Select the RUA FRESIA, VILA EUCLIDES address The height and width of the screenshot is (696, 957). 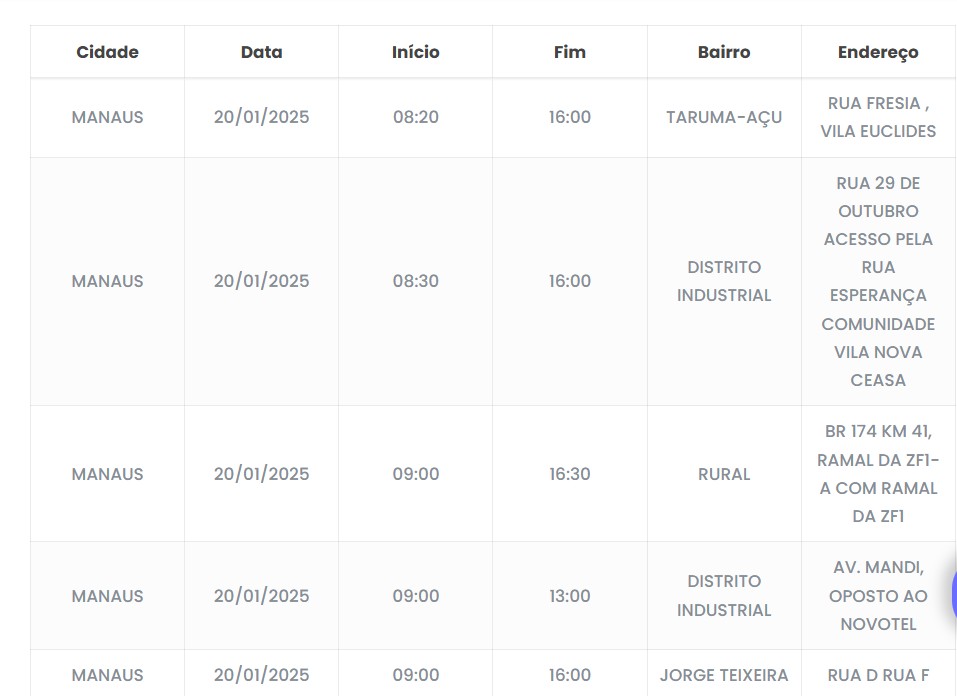(x=878, y=117)
